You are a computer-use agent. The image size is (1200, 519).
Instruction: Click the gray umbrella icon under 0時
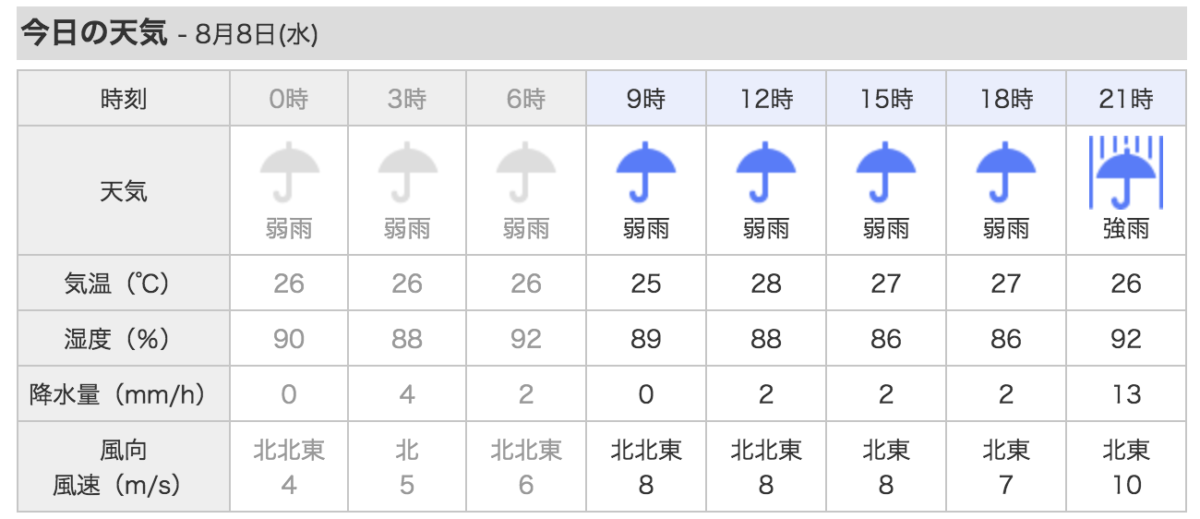(x=289, y=172)
